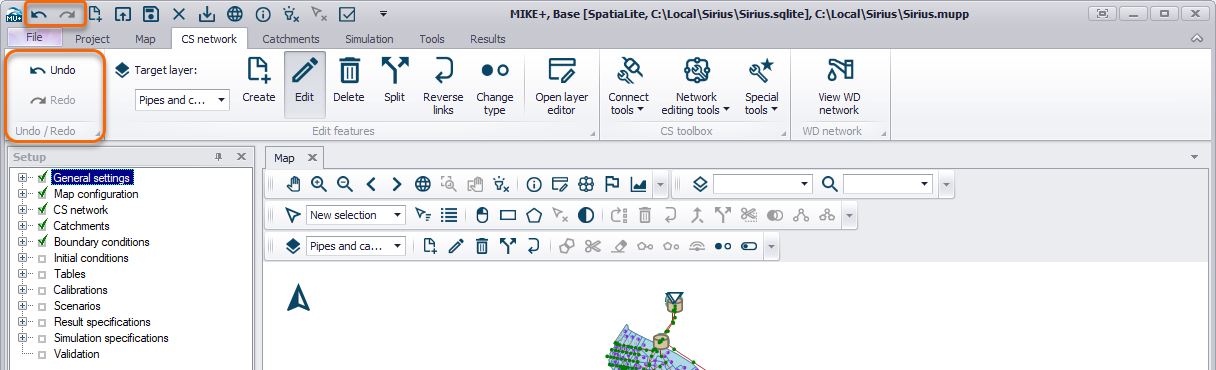Switch to the Simulation ribbon tab
This screenshot has width=1216, height=370.
(369, 39)
